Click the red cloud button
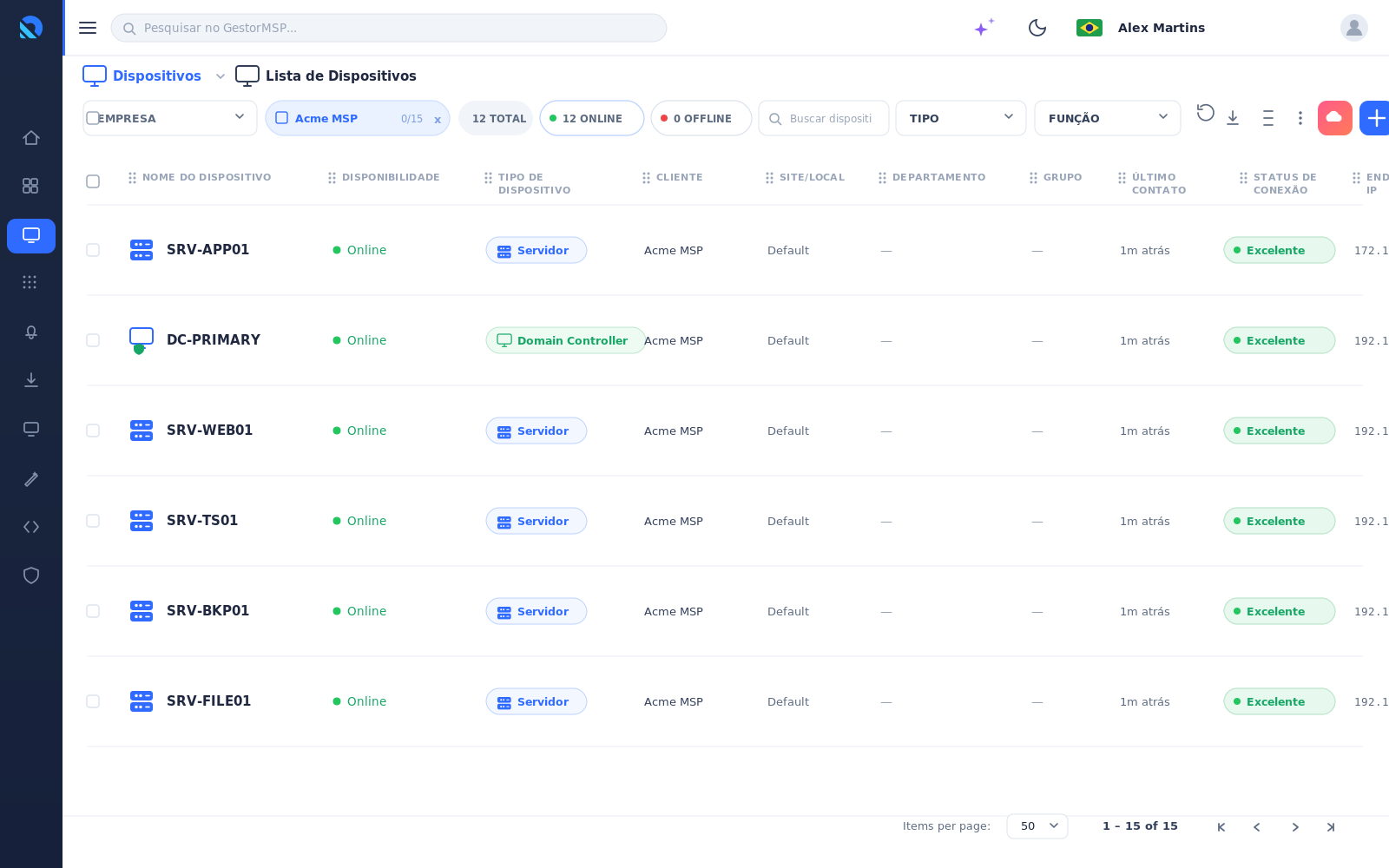The width and height of the screenshot is (1389, 868). [1335, 118]
